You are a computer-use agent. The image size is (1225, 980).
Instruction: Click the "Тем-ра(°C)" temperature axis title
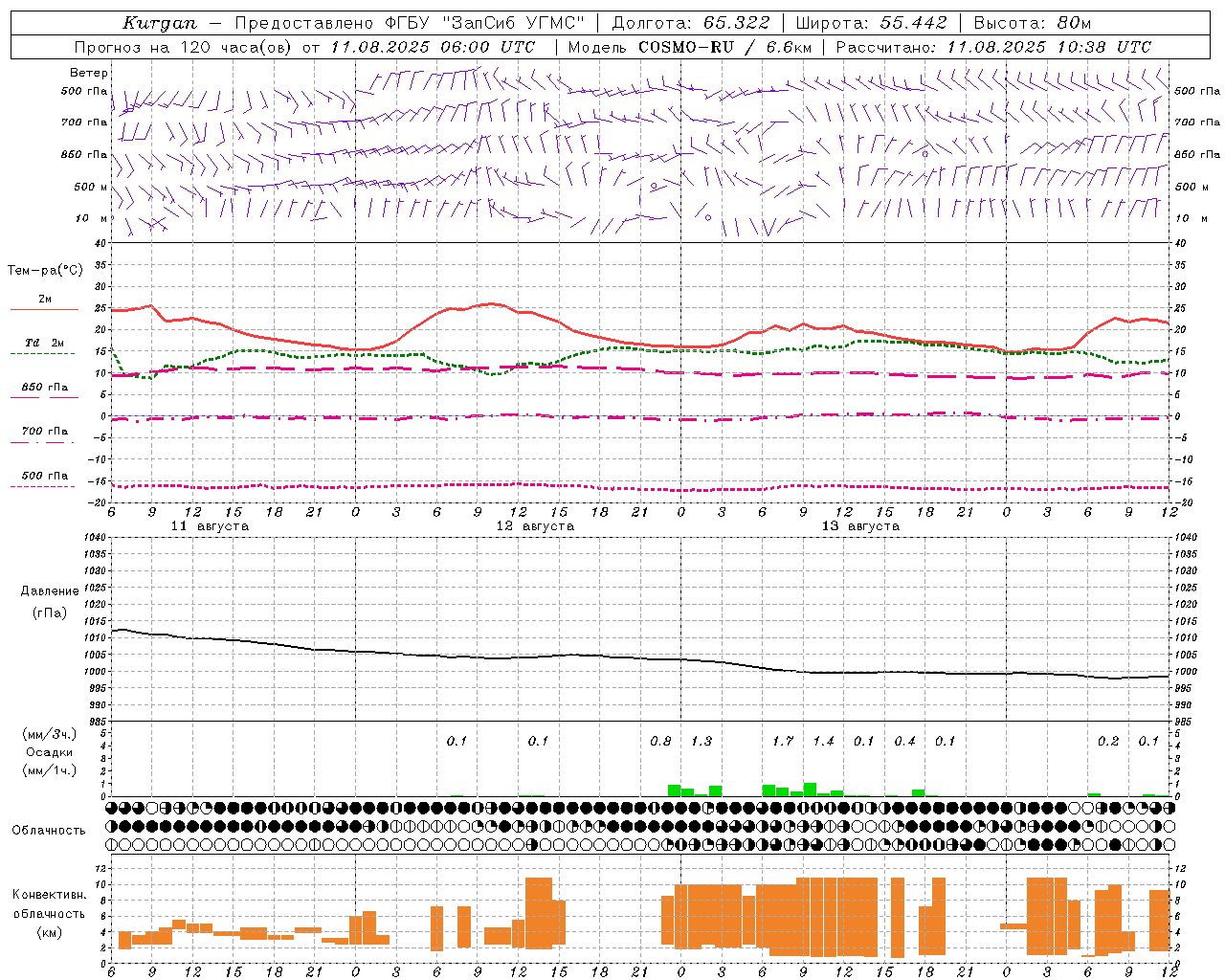(45, 271)
